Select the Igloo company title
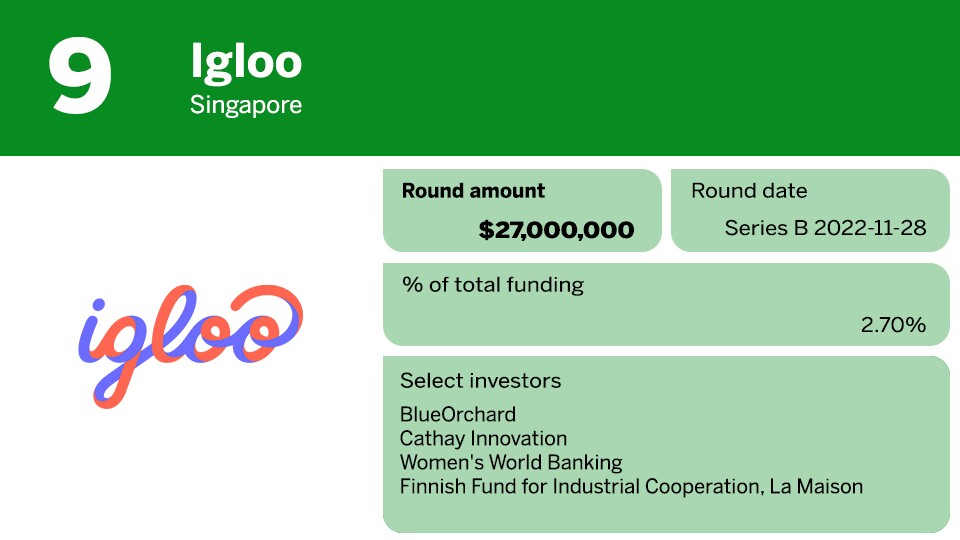960x540 pixels. pos(246,62)
